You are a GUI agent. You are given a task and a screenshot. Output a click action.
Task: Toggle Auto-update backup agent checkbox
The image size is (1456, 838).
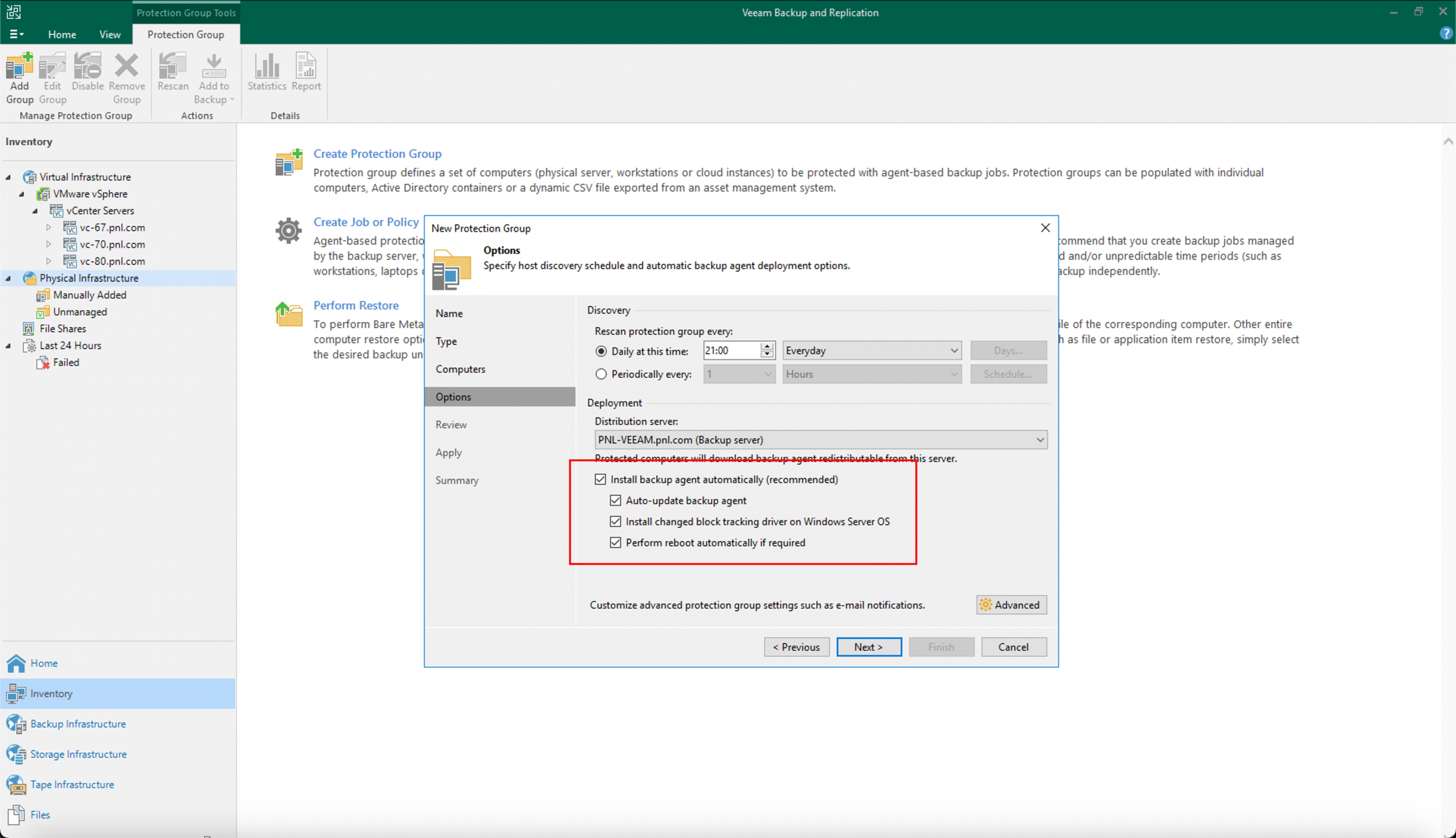coord(615,501)
